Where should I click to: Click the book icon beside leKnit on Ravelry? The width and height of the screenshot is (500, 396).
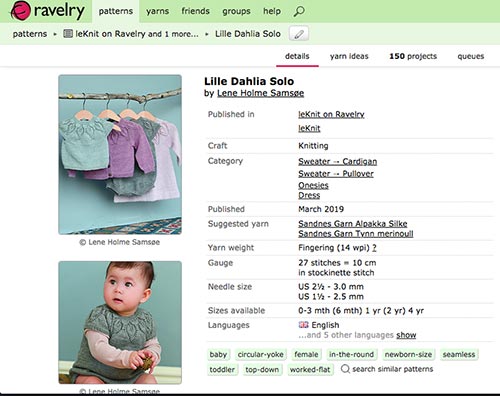click(x=68, y=34)
